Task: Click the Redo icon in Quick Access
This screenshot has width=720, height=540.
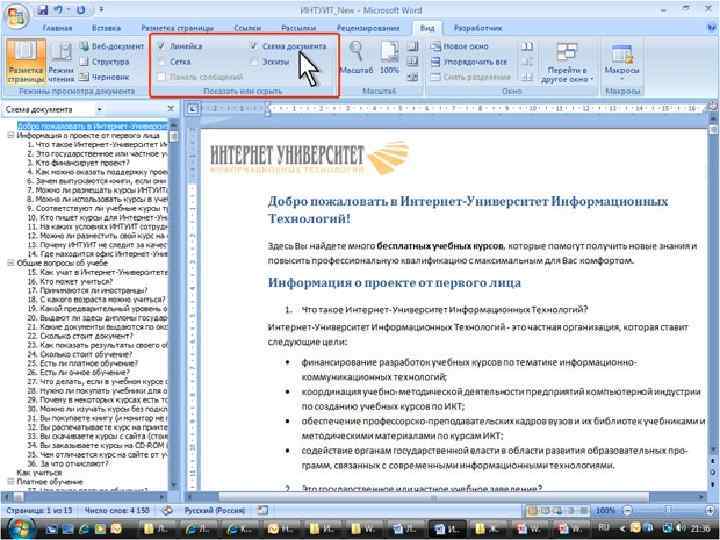Action: click(81, 10)
